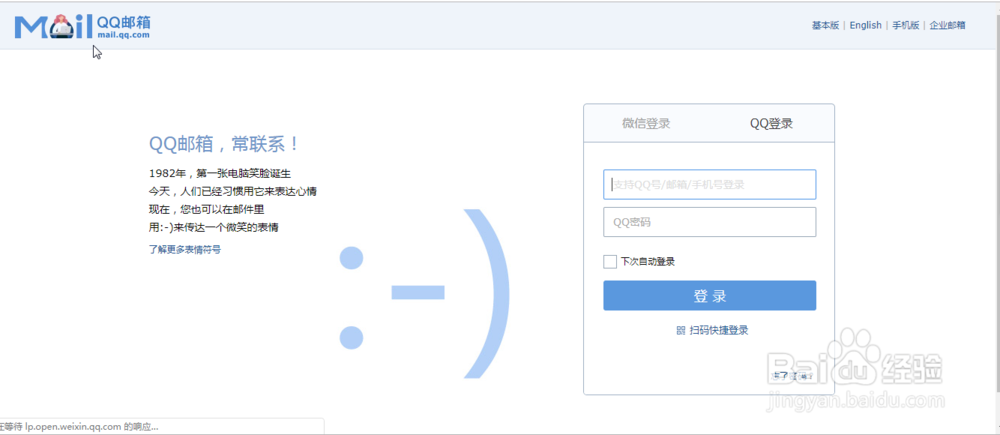This screenshot has width=1000, height=435.
Task: Select the QQ登录 tab
Action: [771, 124]
